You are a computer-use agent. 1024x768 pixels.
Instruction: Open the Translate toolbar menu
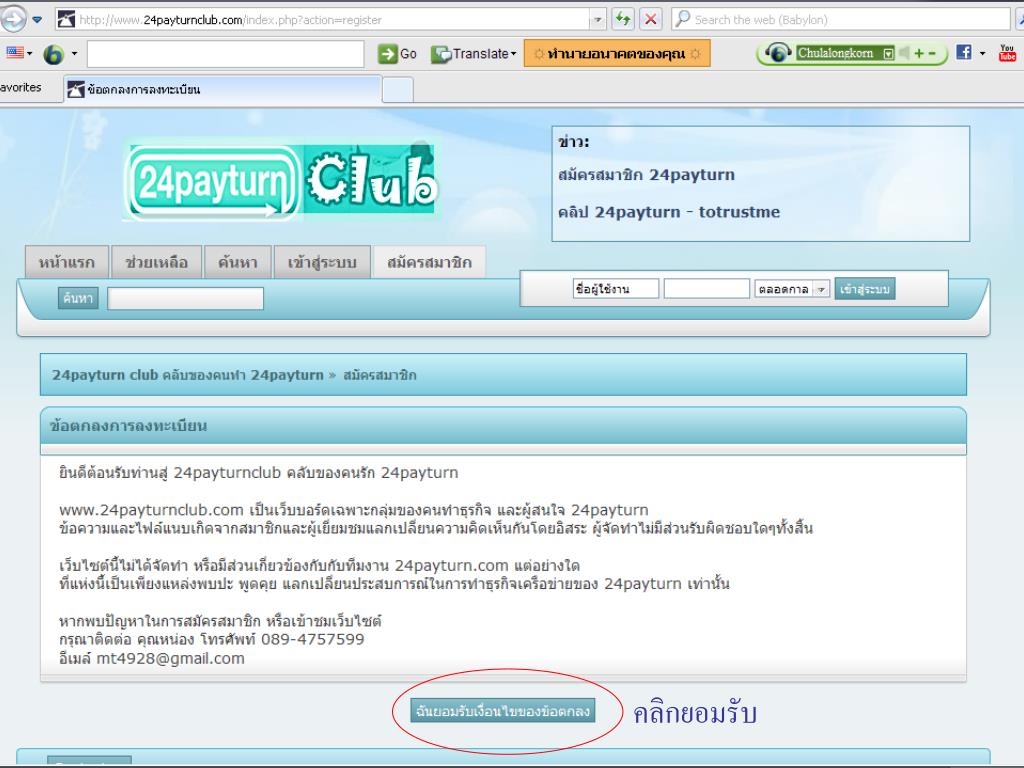(474, 54)
